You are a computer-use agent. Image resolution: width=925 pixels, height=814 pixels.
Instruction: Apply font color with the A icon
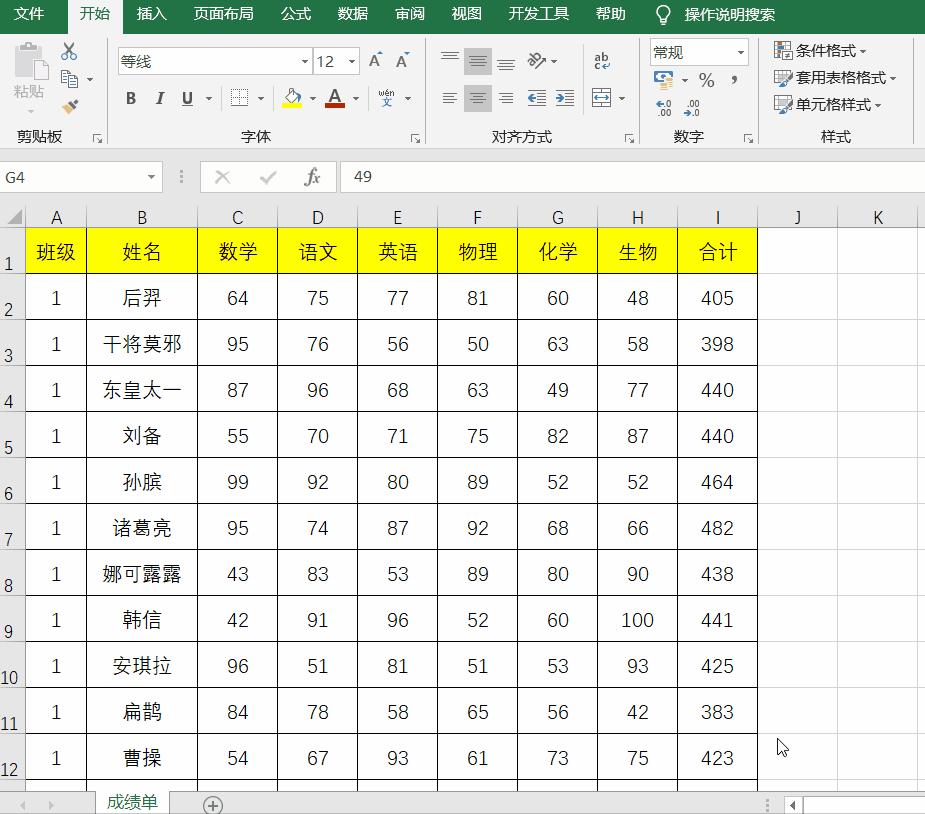click(x=335, y=98)
